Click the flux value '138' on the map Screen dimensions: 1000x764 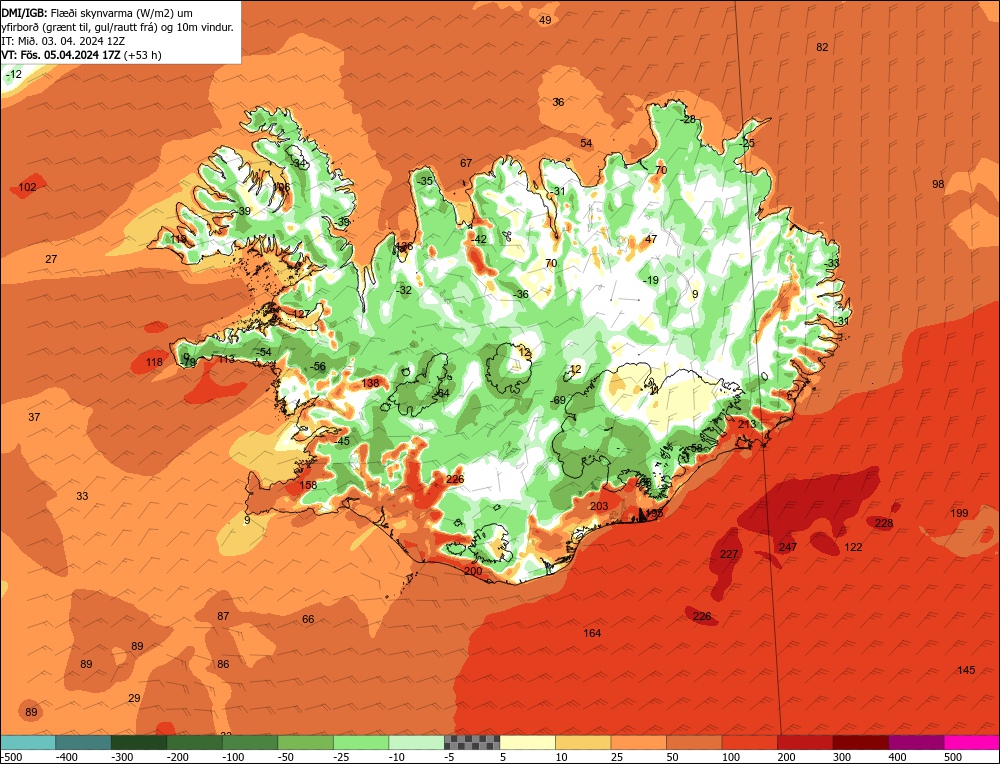(370, 383)
